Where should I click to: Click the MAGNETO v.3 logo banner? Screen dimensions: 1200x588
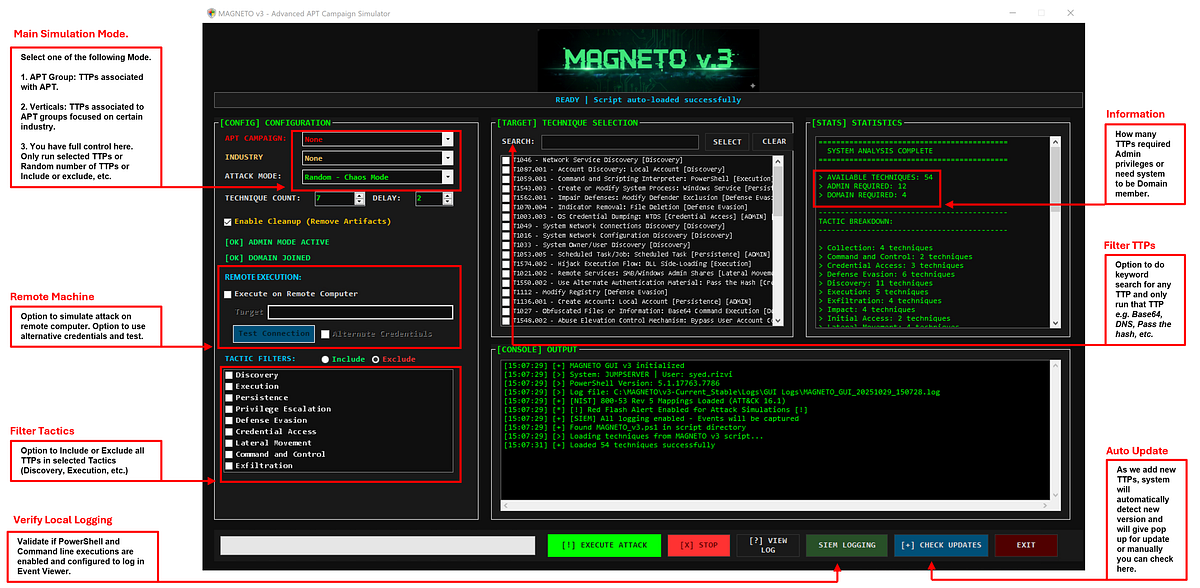coord(650,60)
